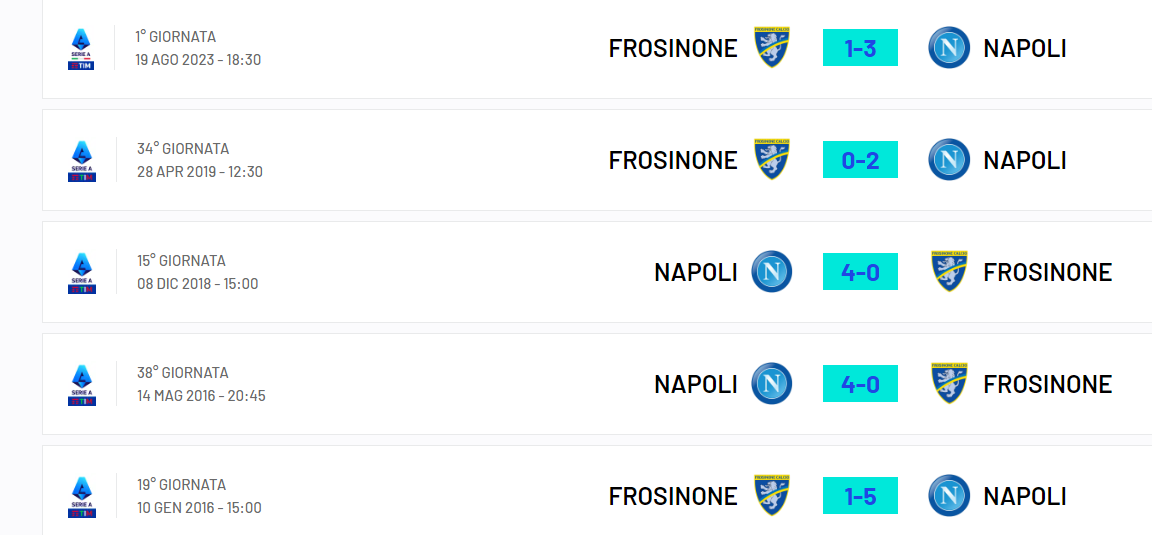Open the 1-5 score result
This screenshot has height=535, width=1152.
pos(860,496)
